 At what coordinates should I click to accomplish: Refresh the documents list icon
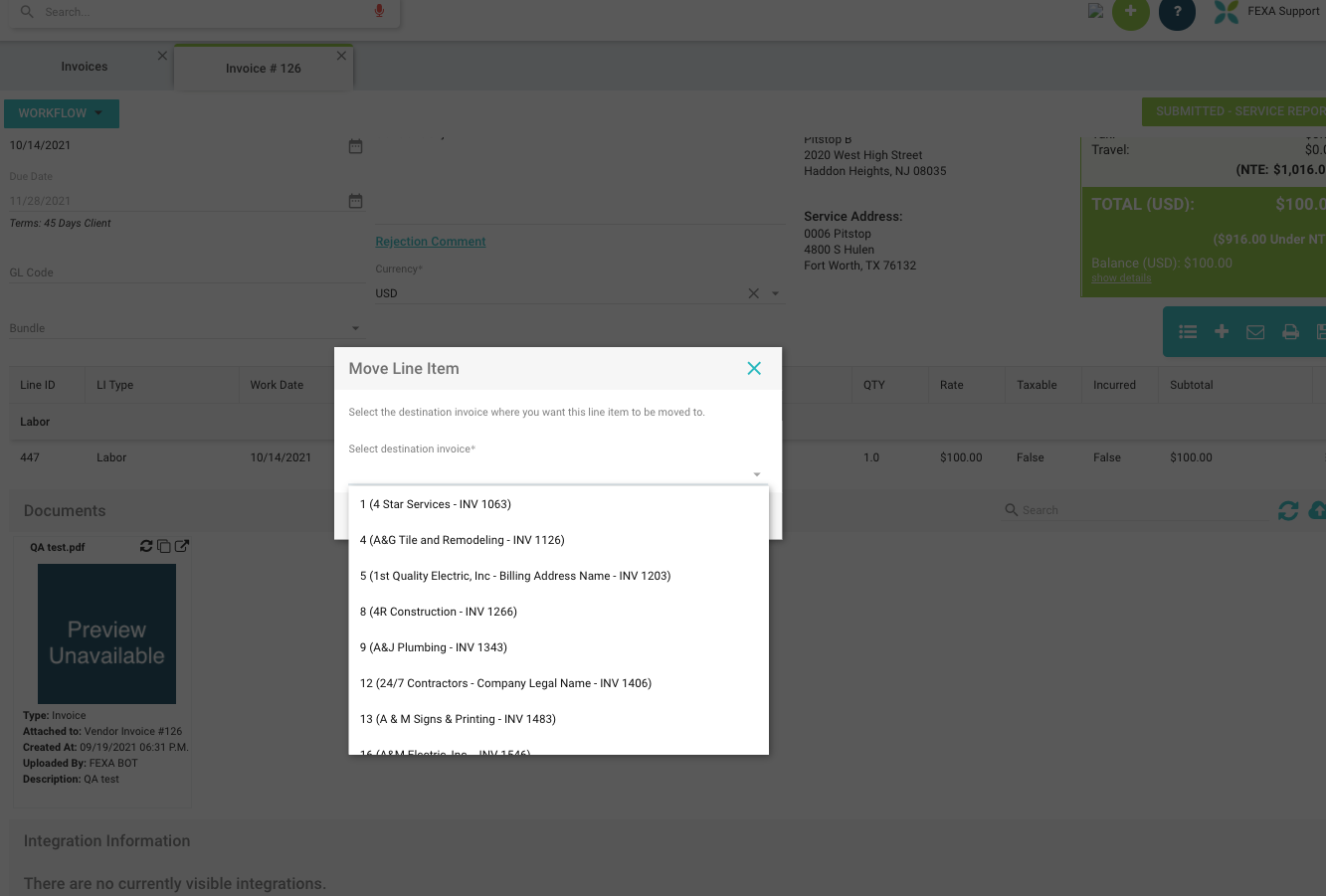coord(1288,510)
